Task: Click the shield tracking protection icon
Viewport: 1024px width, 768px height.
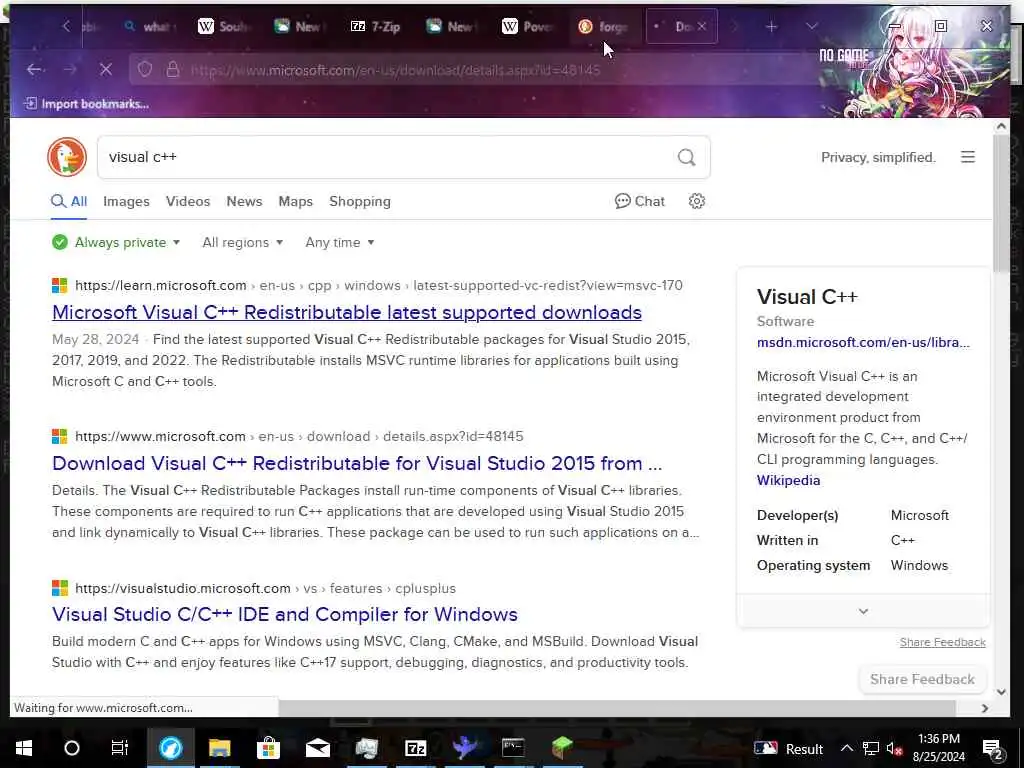Action: click(145, 69)
